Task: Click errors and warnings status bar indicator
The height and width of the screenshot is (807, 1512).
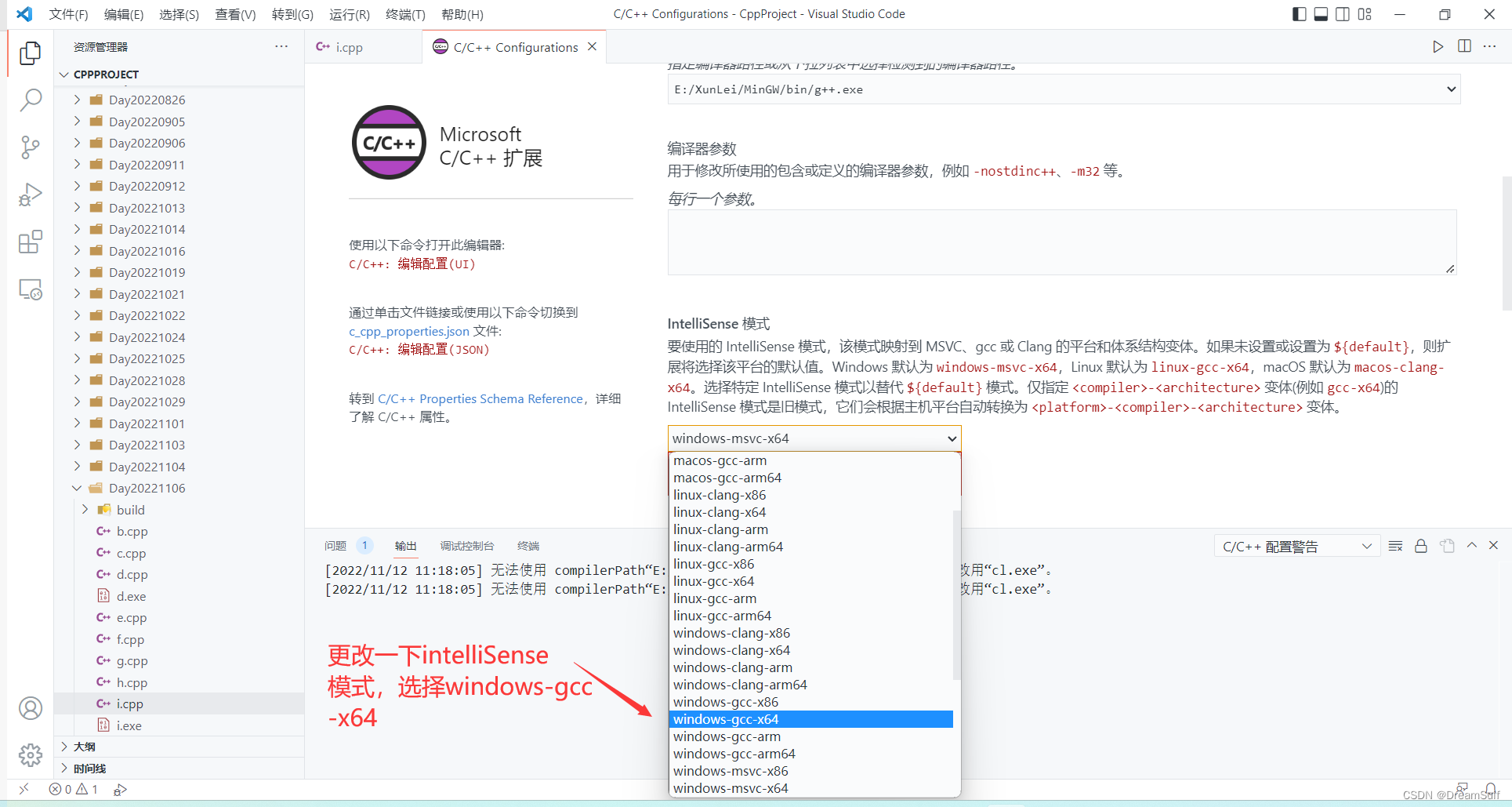Action: pyautogui.click(x=74, y=789)
